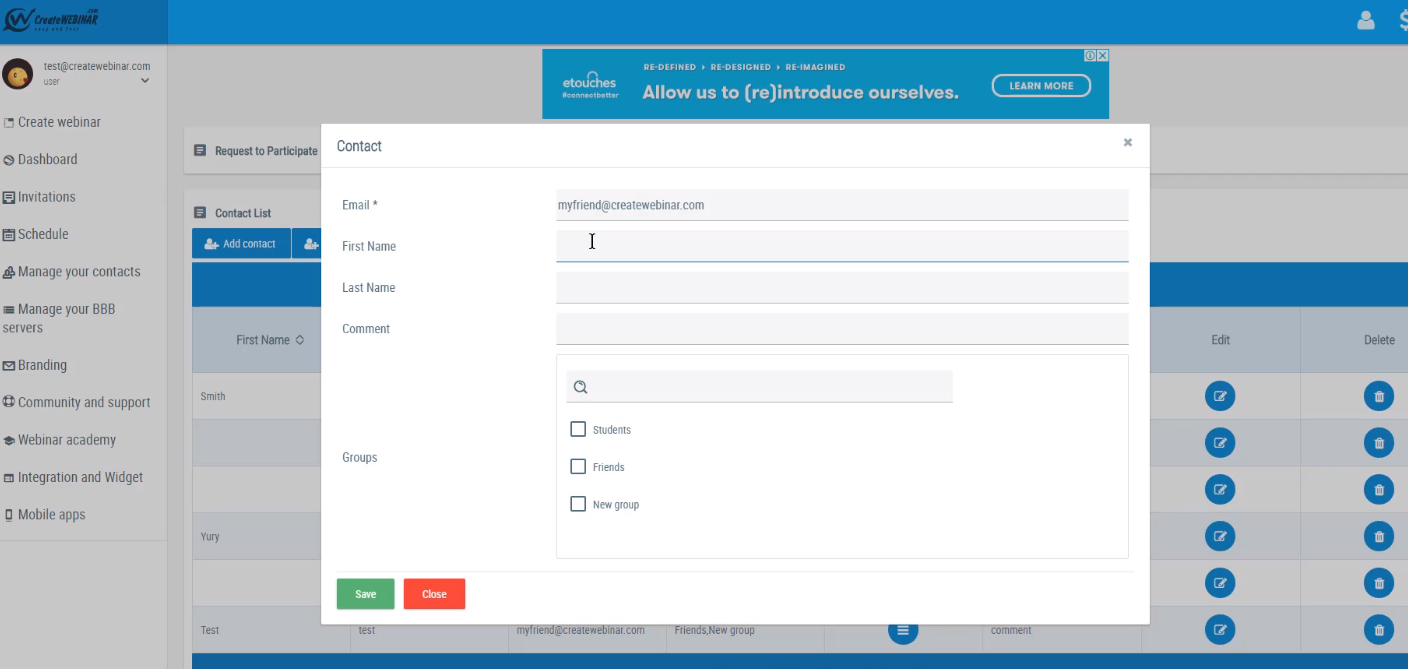
Task: Click the delete trash icon on the top contact row
Action: point(1379,396)
